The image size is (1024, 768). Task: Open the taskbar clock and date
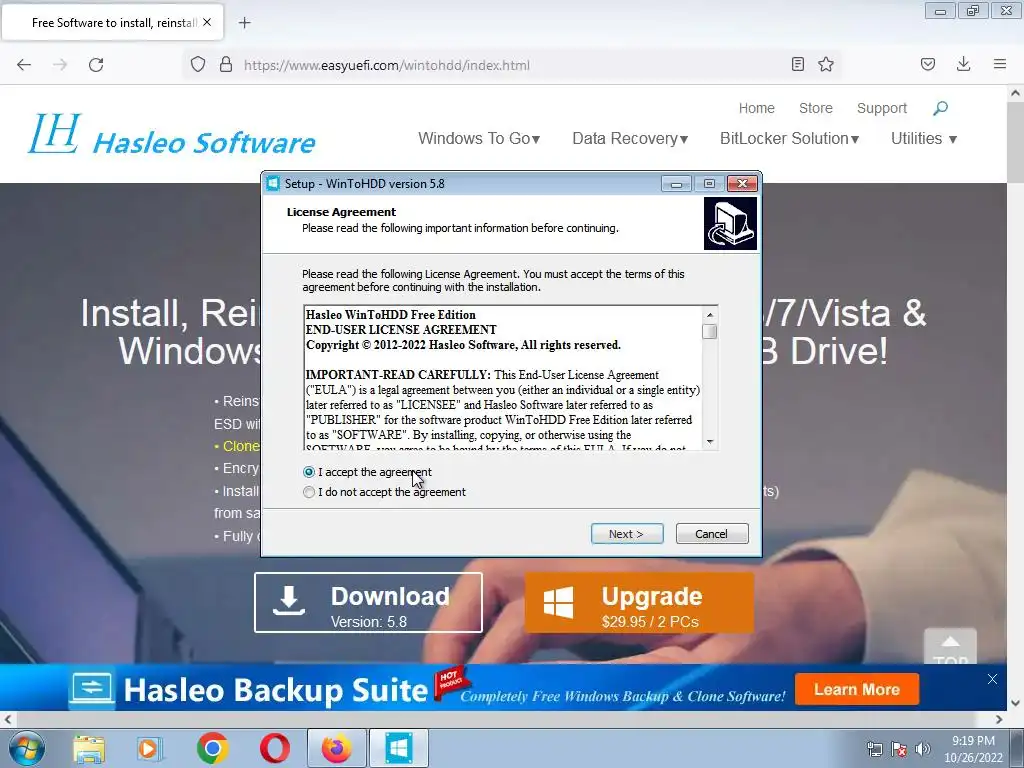tap(973, 749)
